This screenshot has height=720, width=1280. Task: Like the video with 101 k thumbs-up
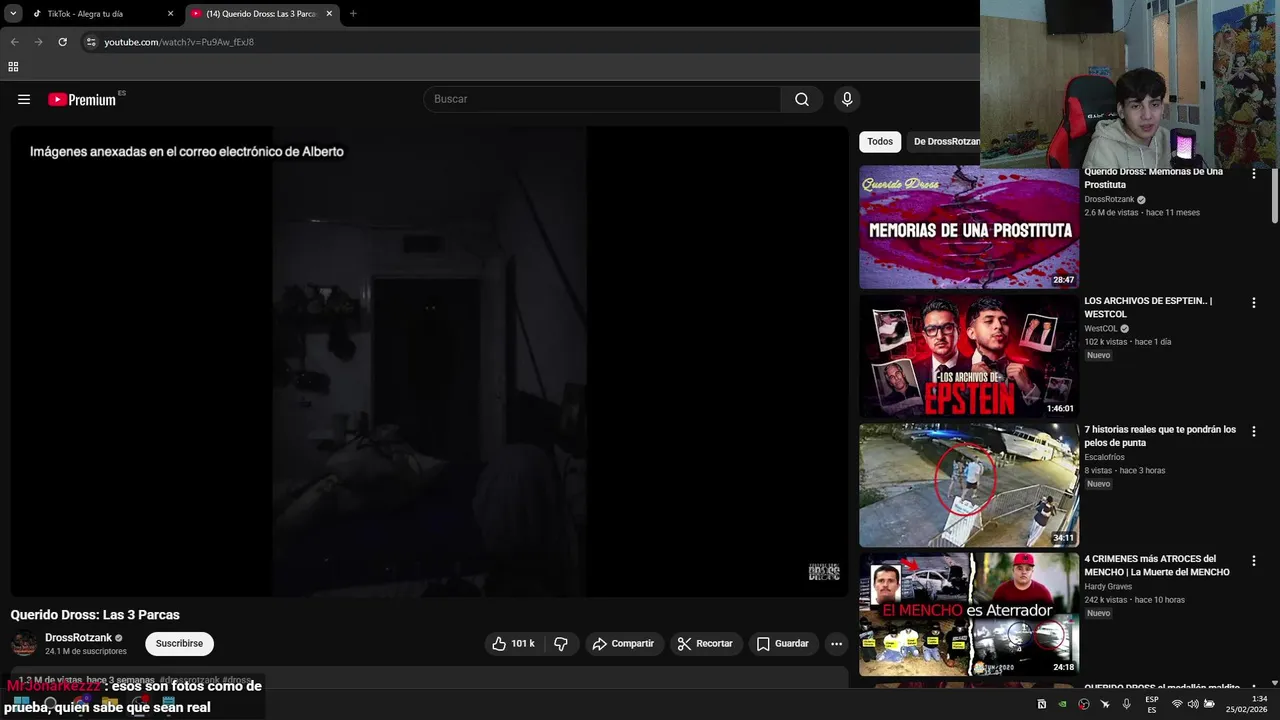(x=513, y=644)
